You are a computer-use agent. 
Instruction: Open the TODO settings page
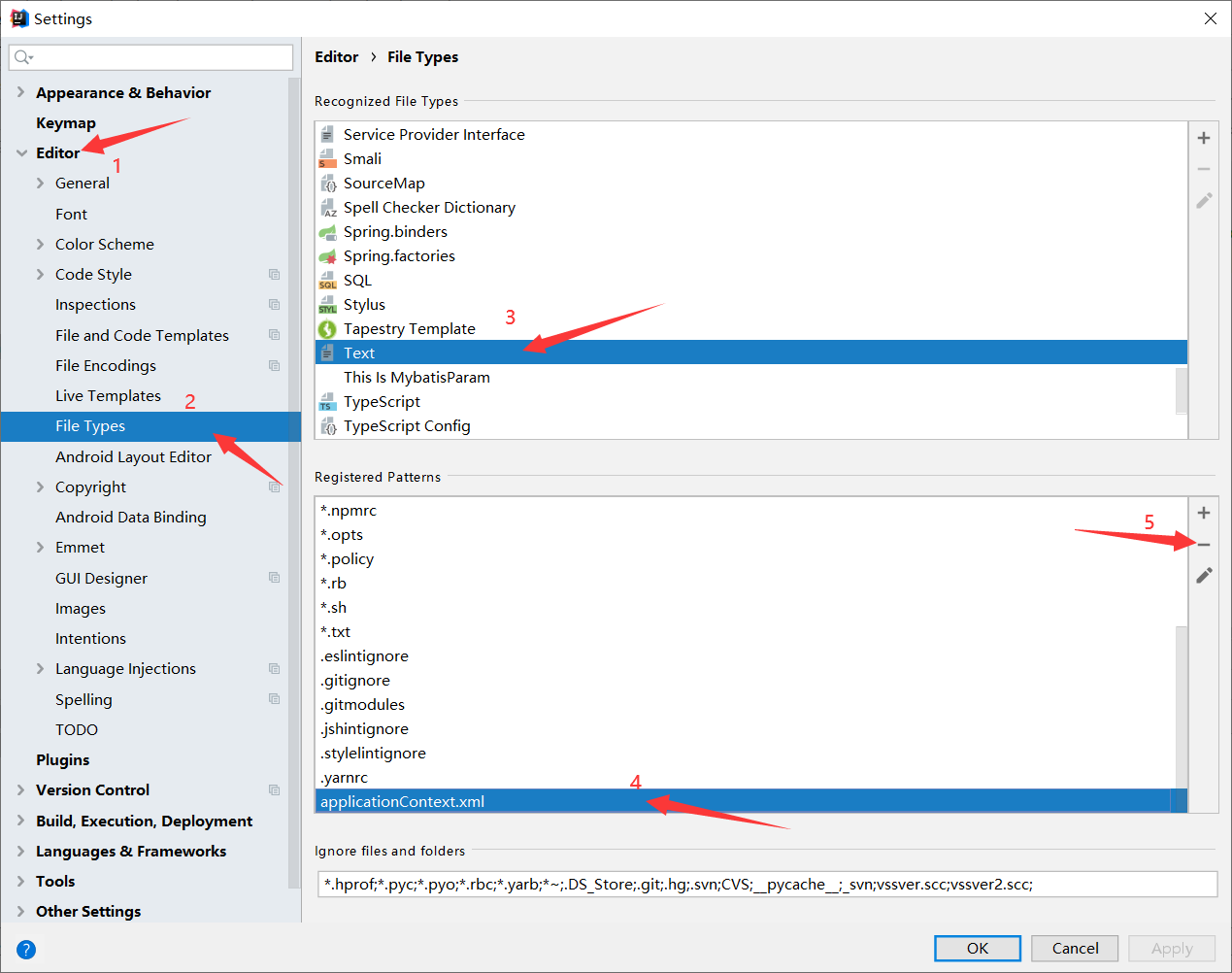(77, 729)
